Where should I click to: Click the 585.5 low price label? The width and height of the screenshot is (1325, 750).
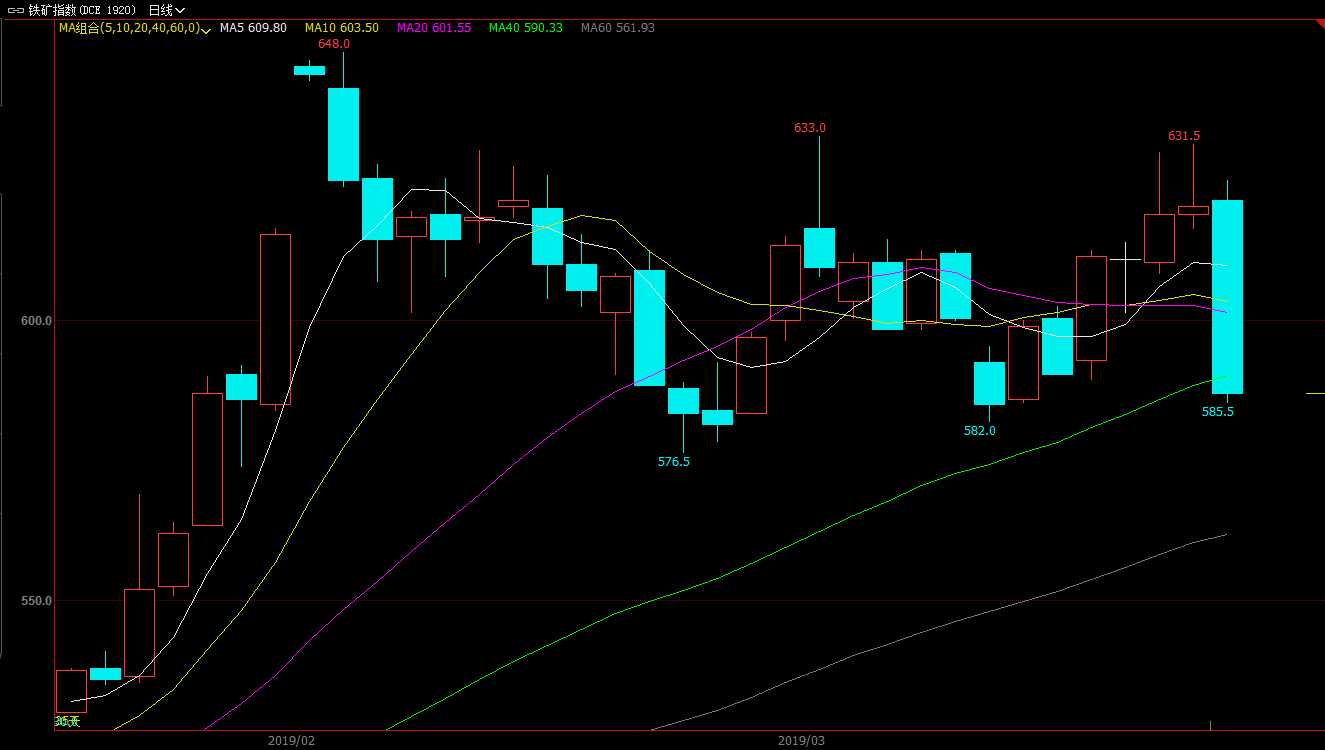coord(1218,412)
